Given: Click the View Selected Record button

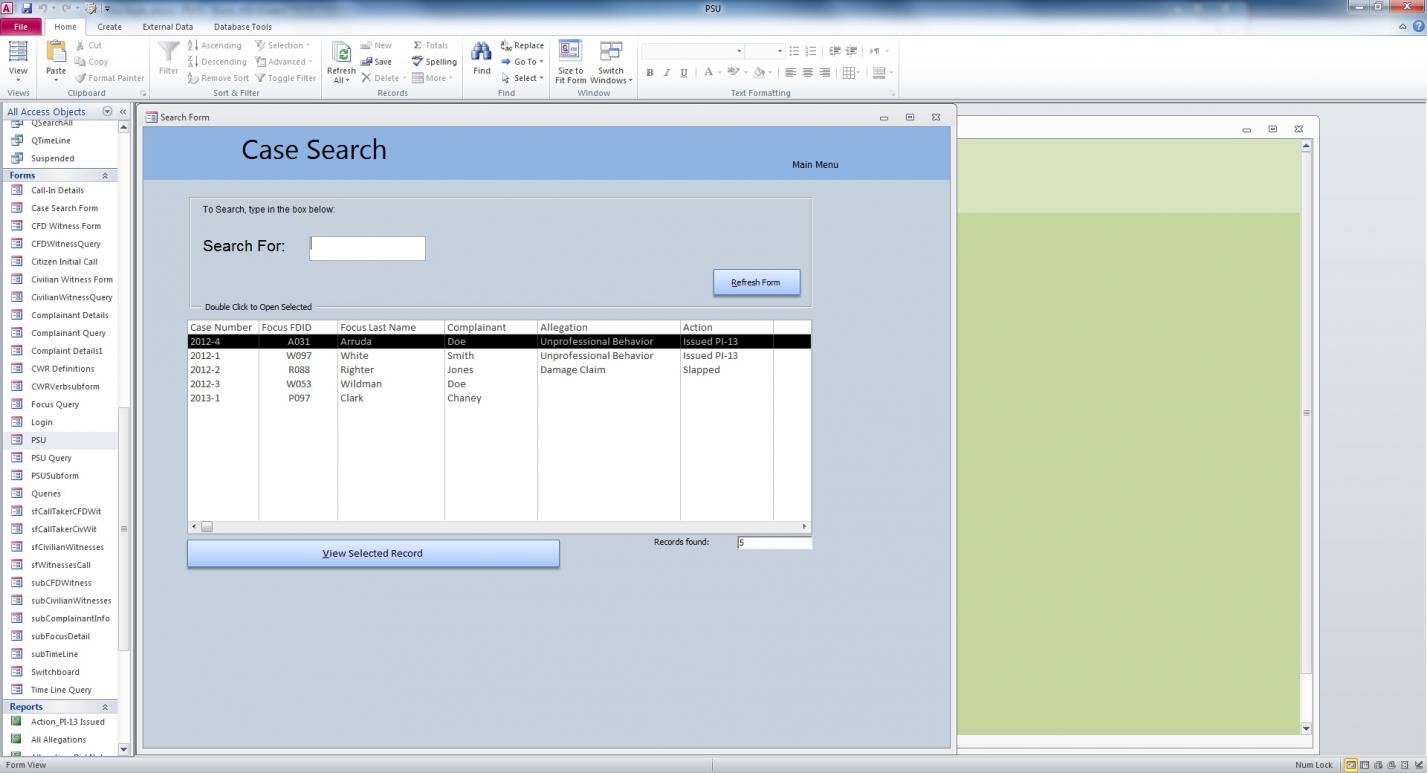Looking at the screenshot, I should coord(373,553).
